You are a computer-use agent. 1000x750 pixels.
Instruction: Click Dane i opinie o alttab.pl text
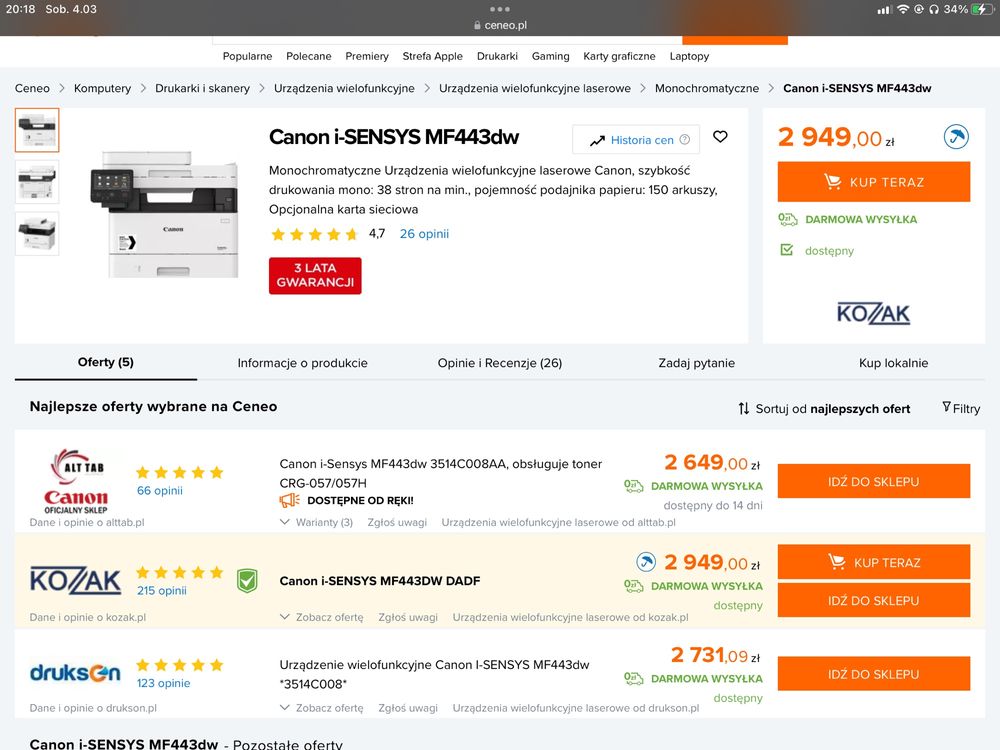click(87, 522)
